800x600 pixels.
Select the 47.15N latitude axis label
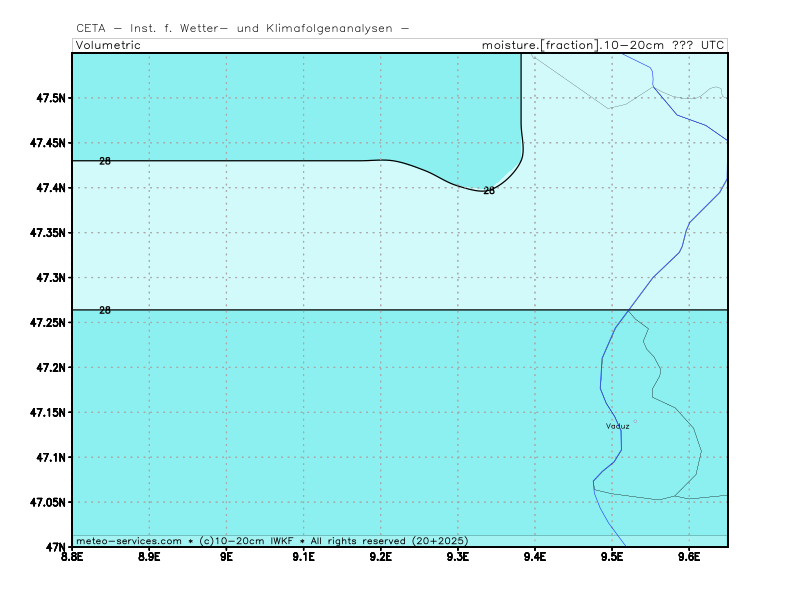point(45,413)
